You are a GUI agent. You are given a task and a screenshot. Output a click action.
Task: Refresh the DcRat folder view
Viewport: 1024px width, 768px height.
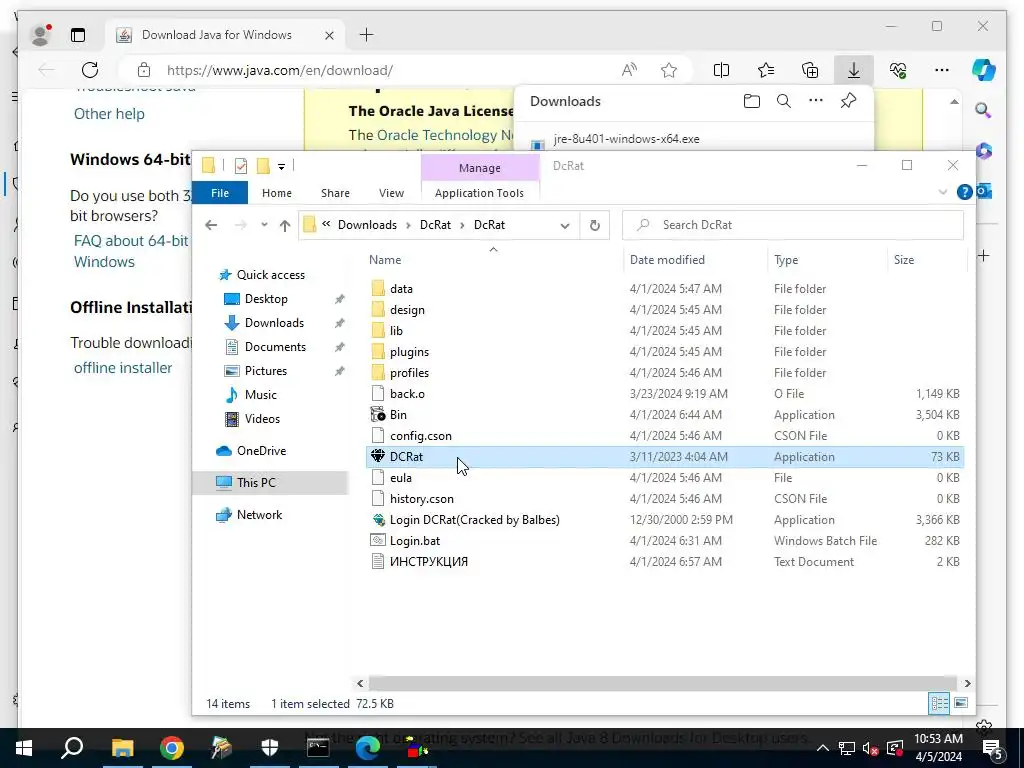coord(594,225)
